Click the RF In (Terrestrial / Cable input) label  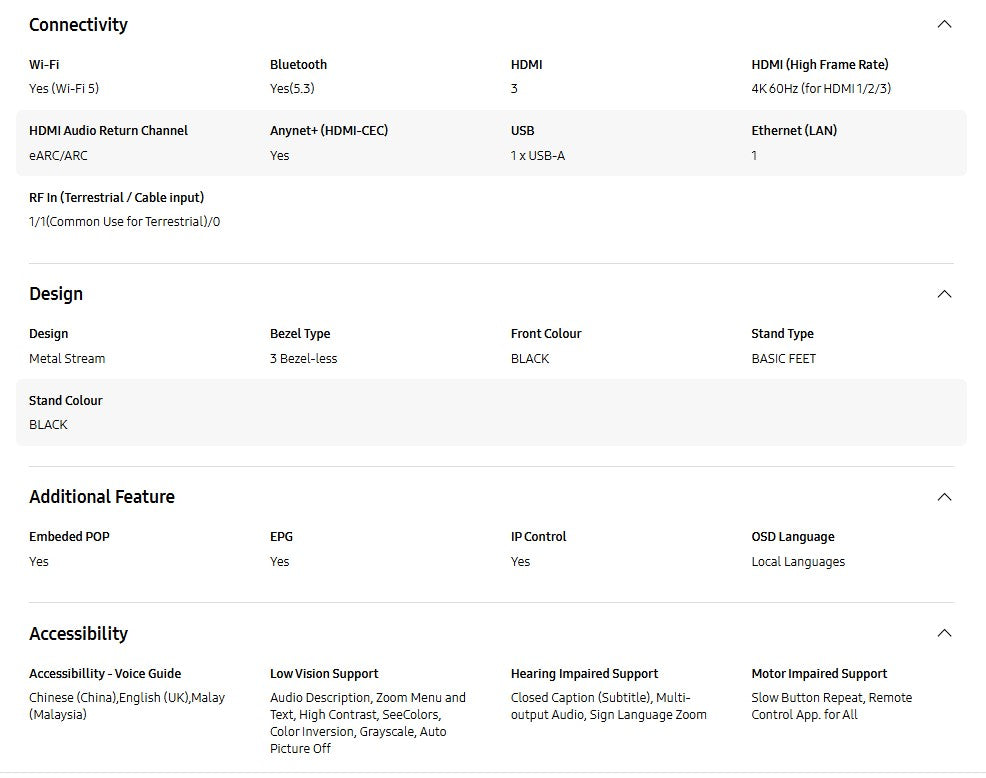[116, 198]
